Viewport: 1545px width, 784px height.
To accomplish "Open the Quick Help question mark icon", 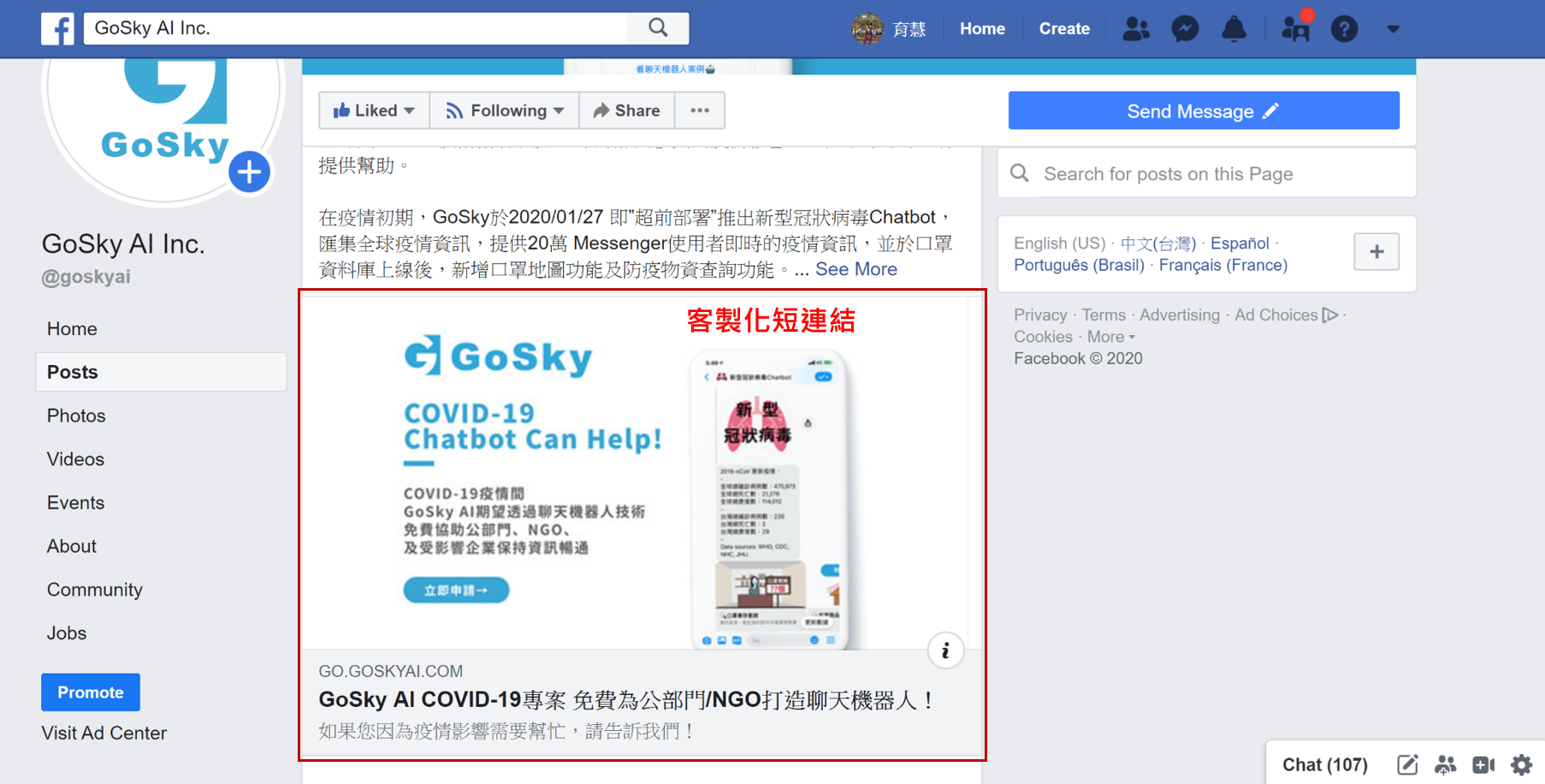I will coord(1344,29).
